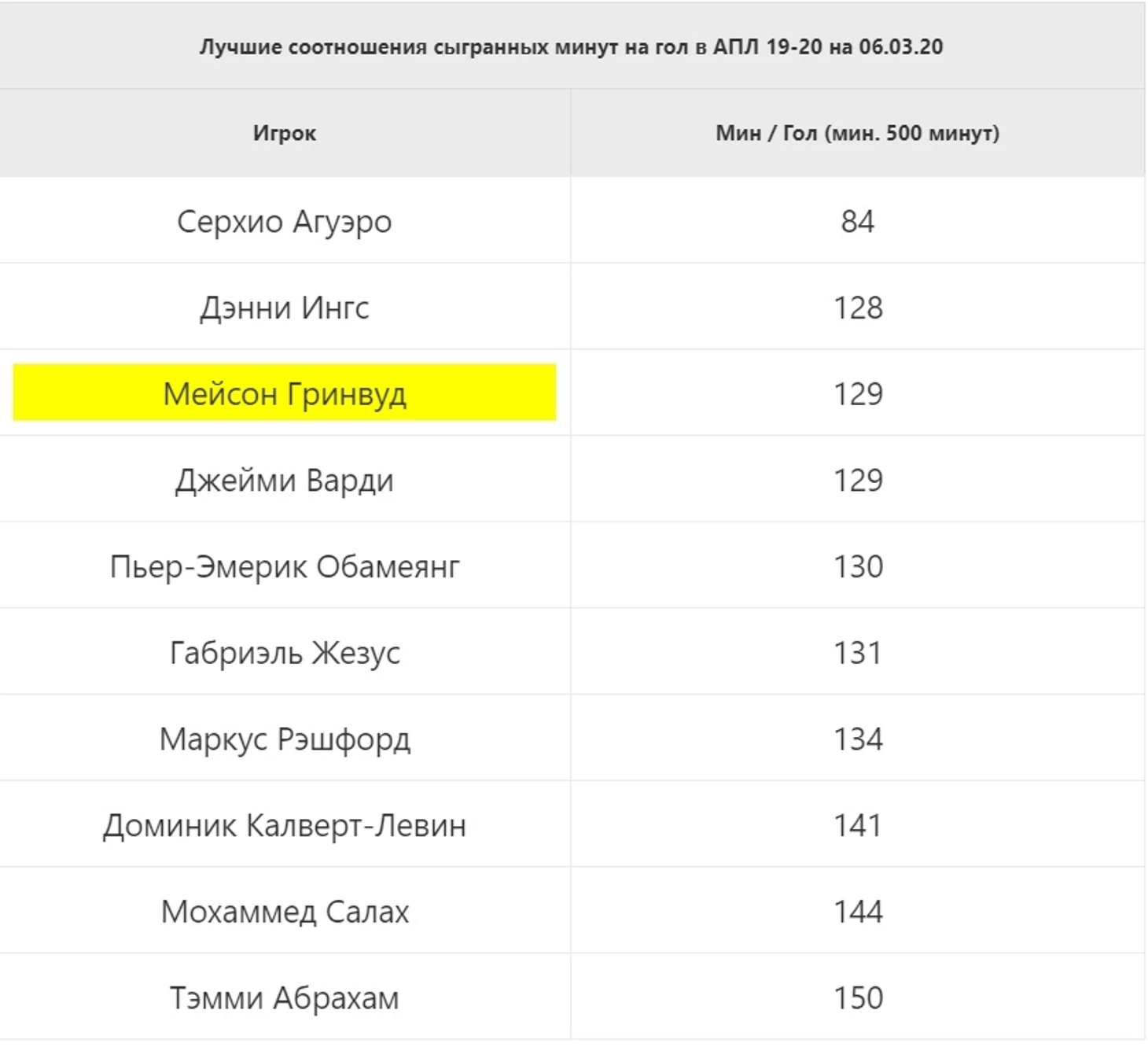Click the table title about АПЛ 19-20
The width and height of the screenshot is (1148, 1047).
tap(571, 46)
